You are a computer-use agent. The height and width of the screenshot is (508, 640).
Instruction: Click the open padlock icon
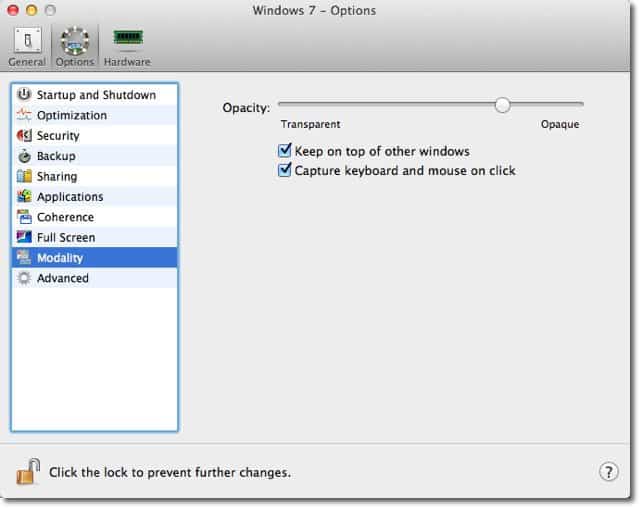[x=28, y=471]
